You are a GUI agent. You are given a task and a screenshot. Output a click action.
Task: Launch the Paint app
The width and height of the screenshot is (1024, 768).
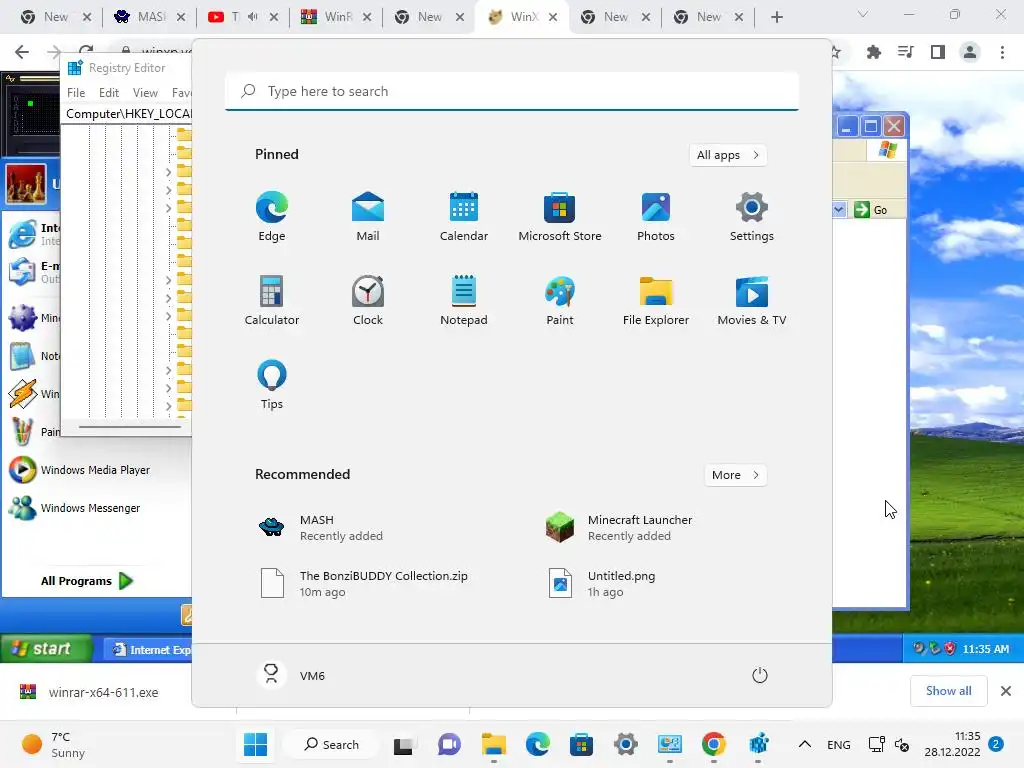560,300
